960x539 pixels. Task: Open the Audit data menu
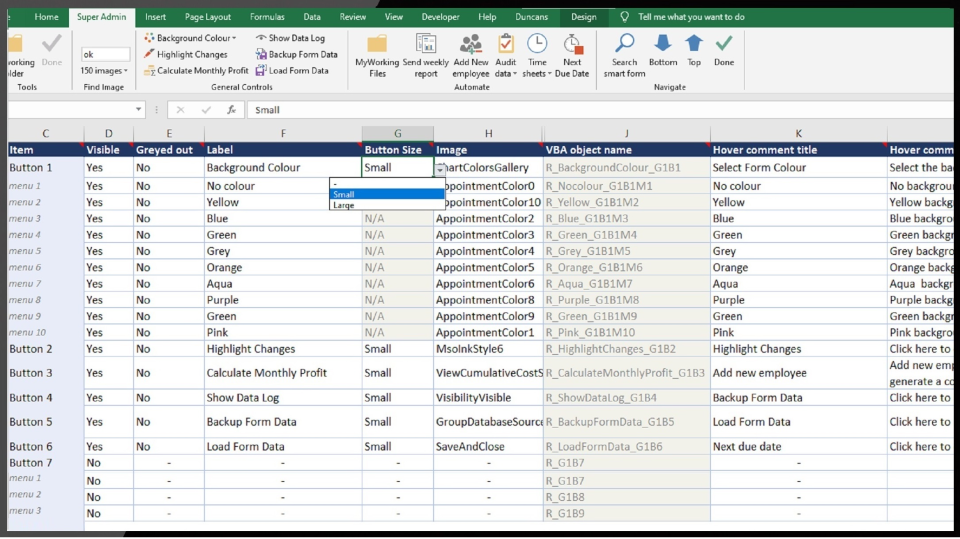coord(506,56)
